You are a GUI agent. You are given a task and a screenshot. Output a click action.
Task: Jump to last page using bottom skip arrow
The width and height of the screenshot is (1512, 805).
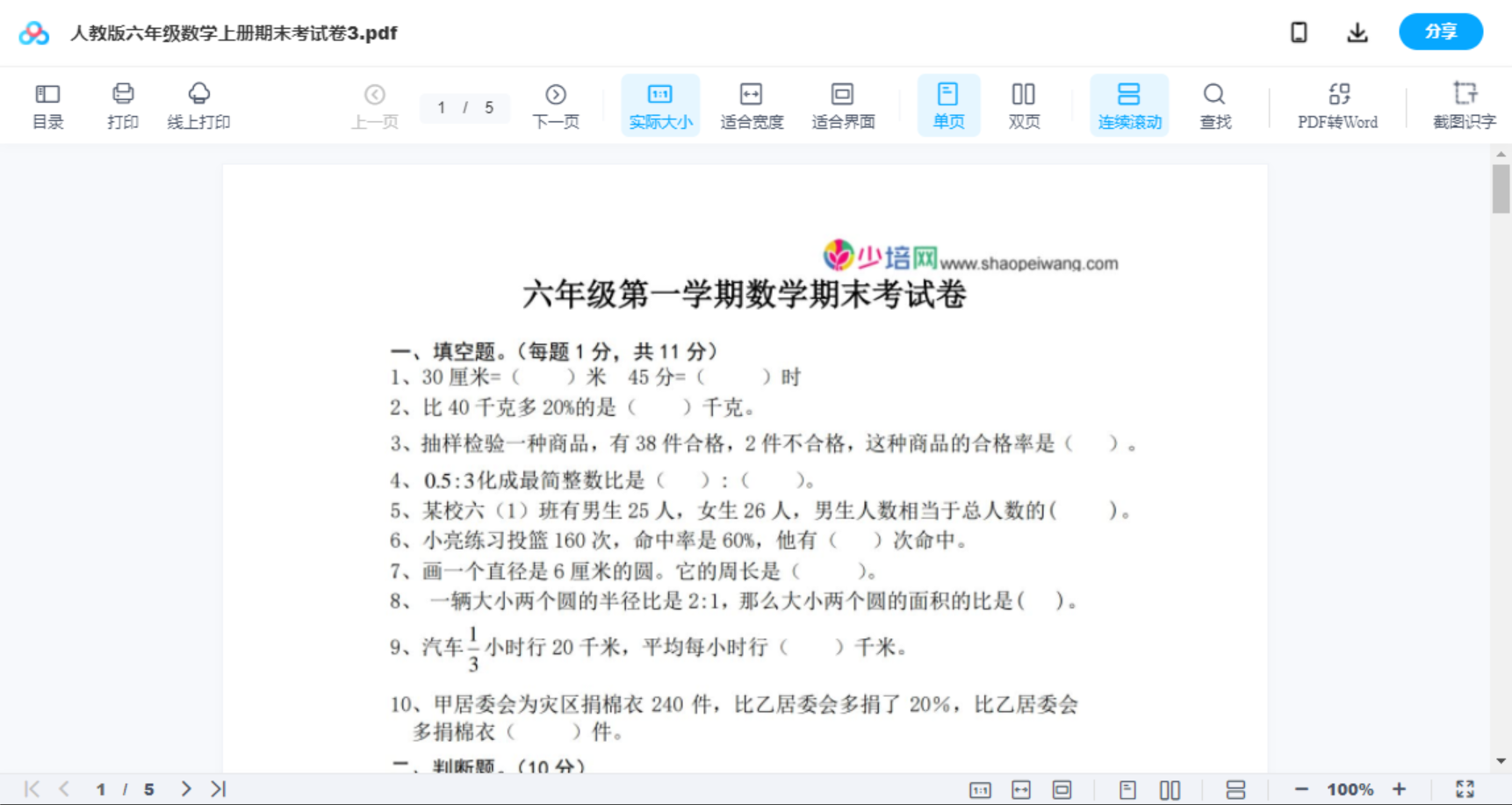[216, 788]
